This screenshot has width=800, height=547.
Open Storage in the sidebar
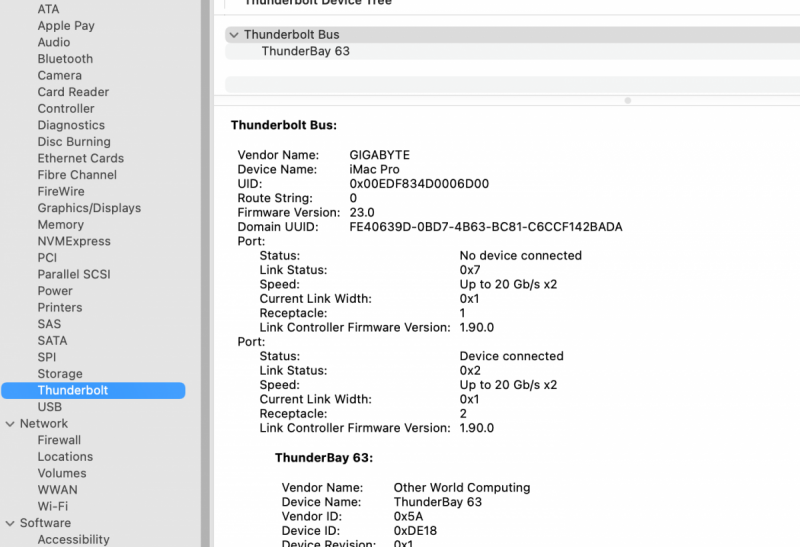(60, 374)
